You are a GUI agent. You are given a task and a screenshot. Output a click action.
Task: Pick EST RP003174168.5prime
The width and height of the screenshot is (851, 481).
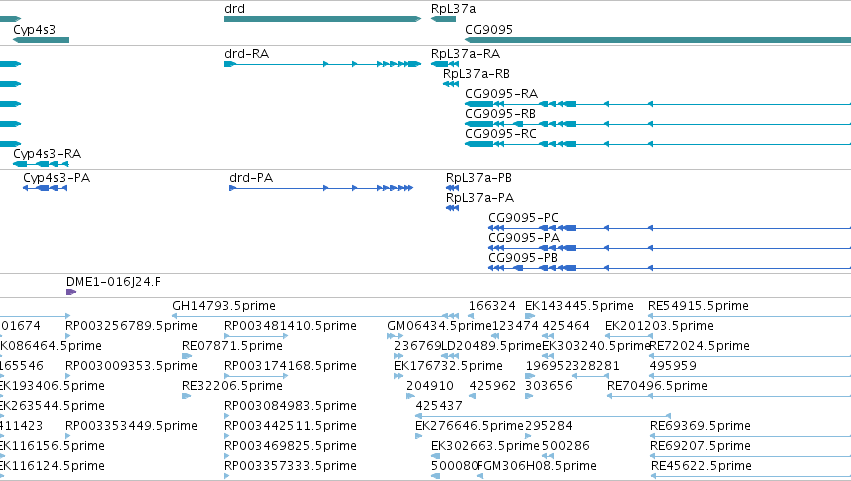[256, 376]
